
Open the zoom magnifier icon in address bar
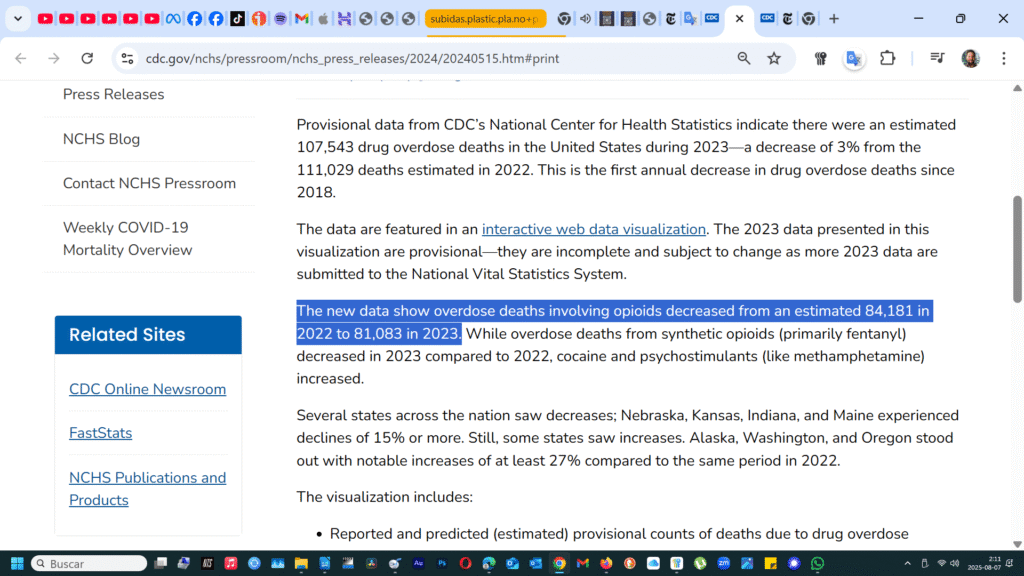[744, 58]
